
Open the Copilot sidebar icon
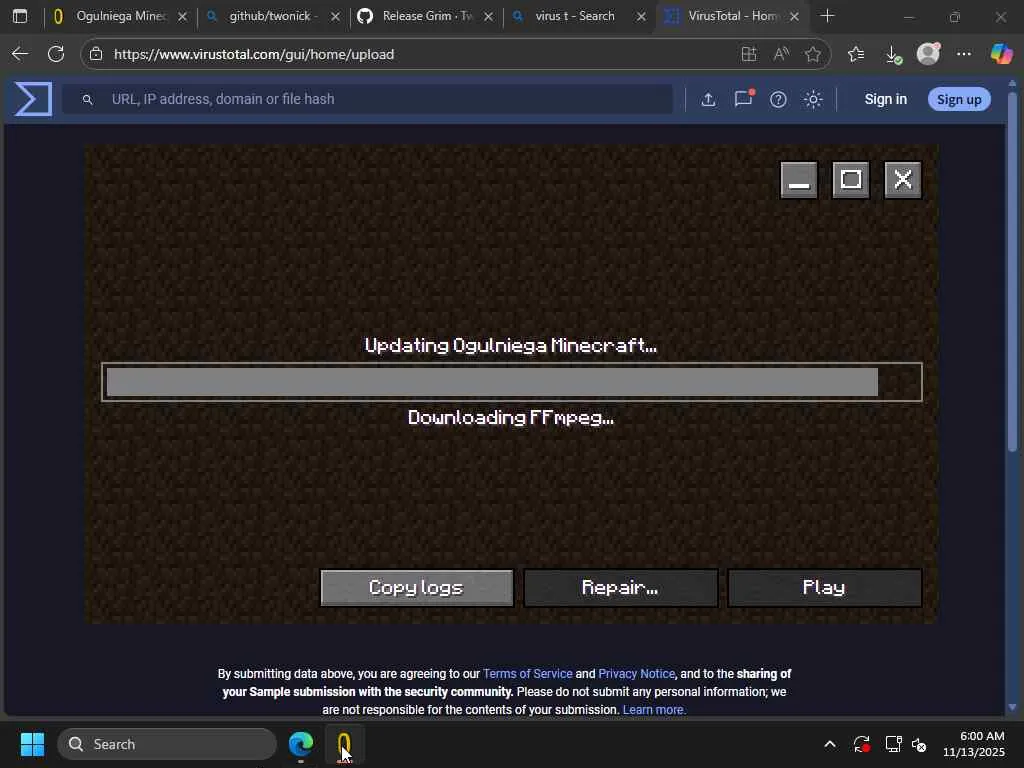pyautogui.click(x=1001, y=54)
